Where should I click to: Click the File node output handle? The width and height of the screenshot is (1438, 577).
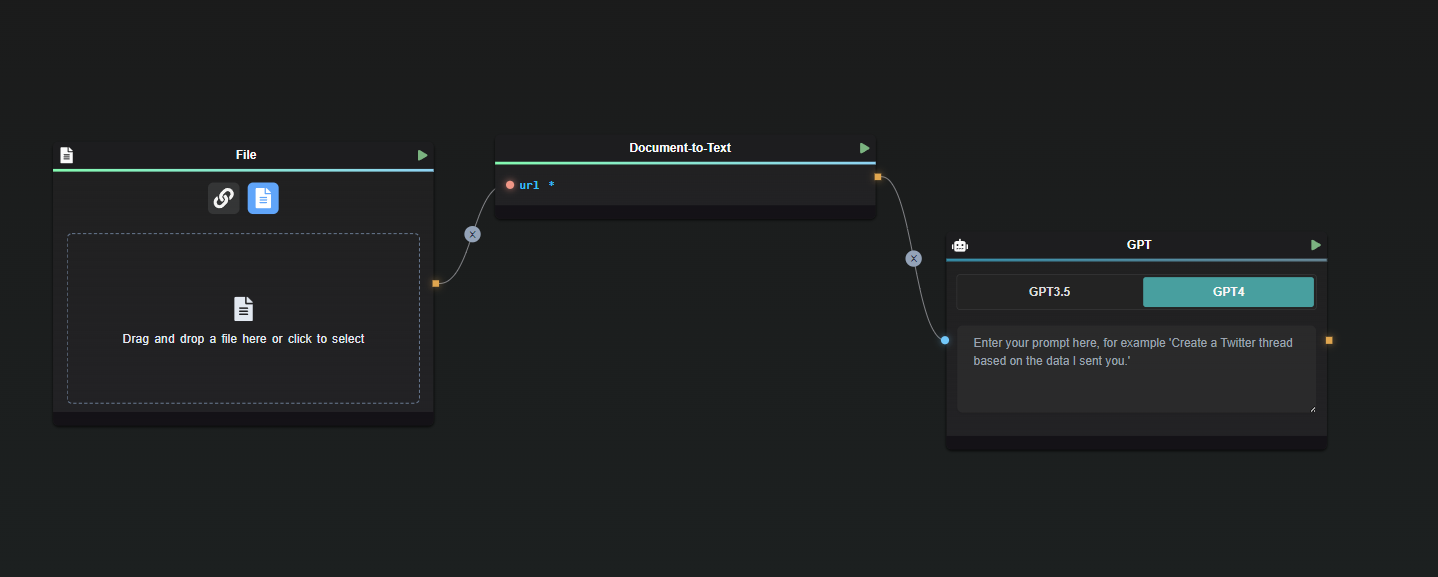436,284
